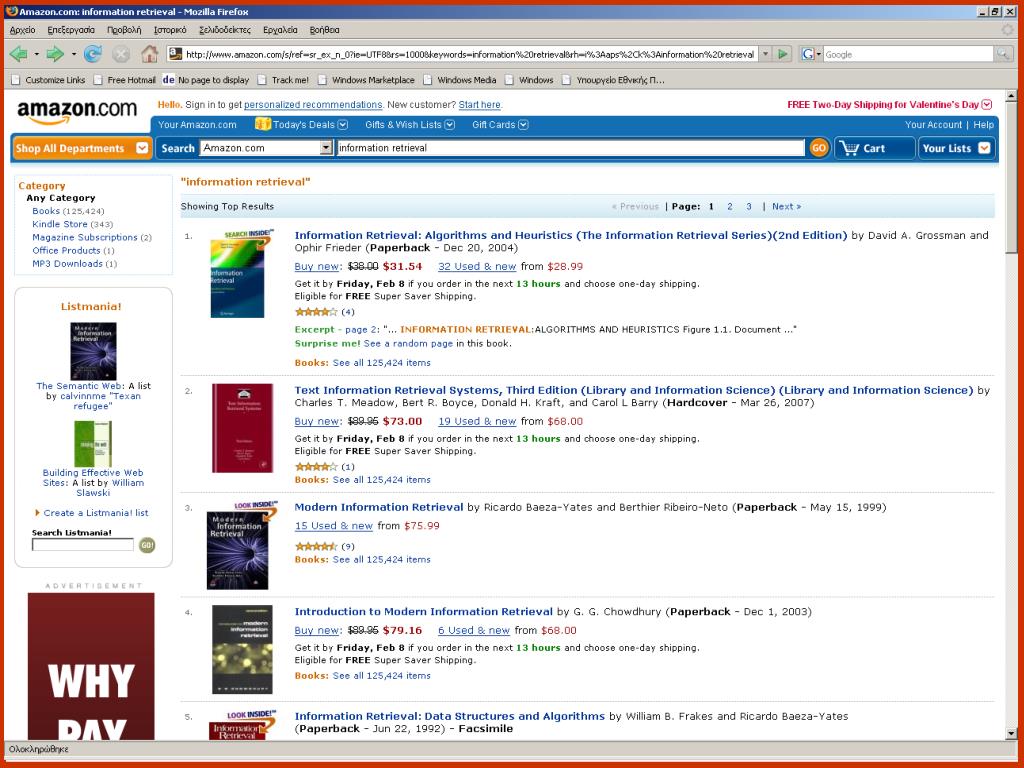This screenshot has height=768, width=1024.
Task: Click 32 Used & new link
Action: [x=477, y=266]
